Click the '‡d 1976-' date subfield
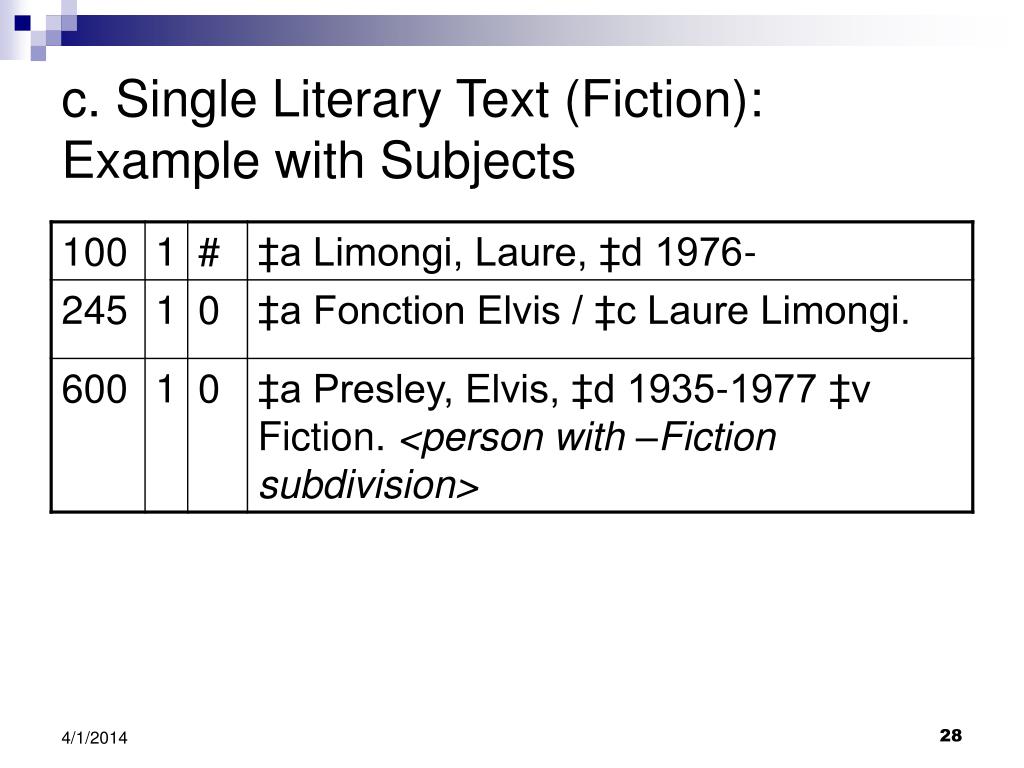1024x768 pixels. (677, 252)
